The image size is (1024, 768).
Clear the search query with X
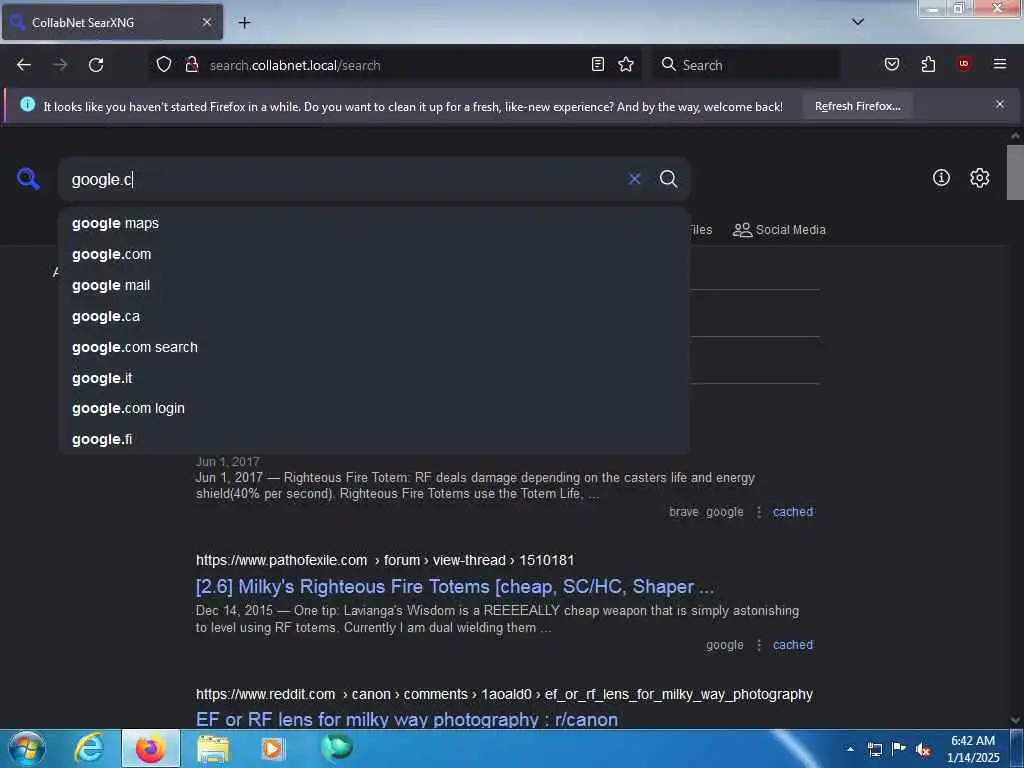coord(634,179)
